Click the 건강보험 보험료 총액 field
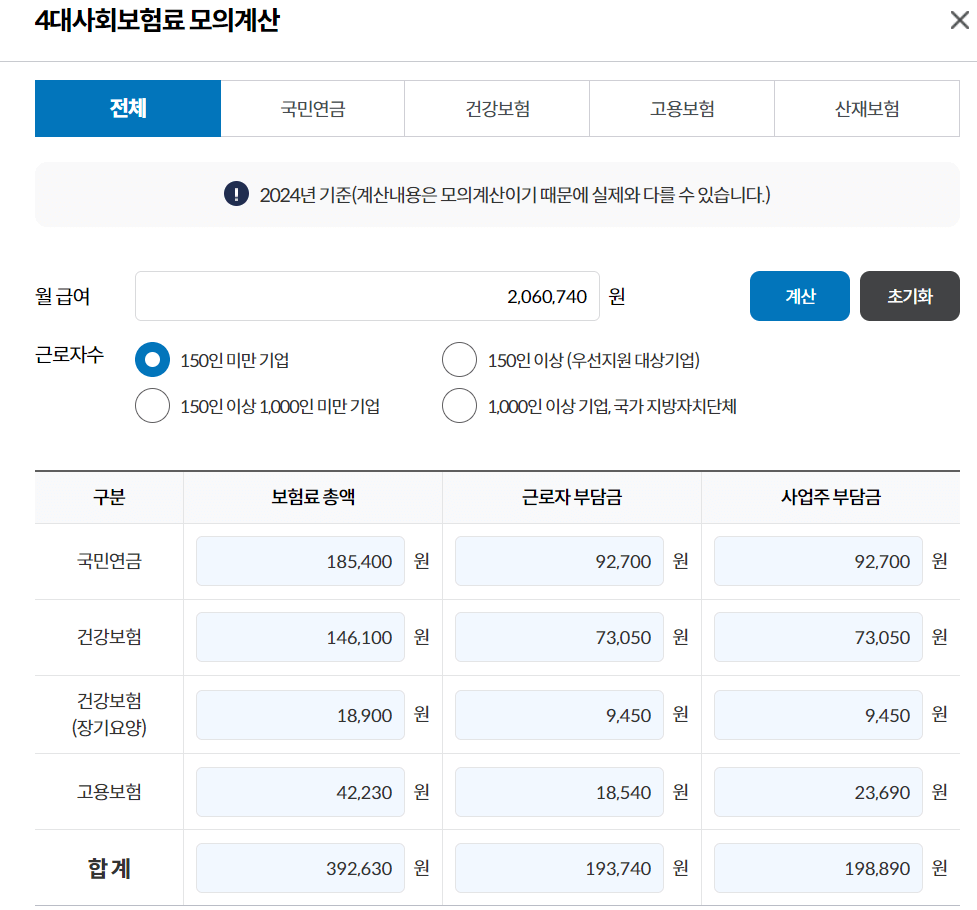977x910 pixels. click(x=299, y=637)
